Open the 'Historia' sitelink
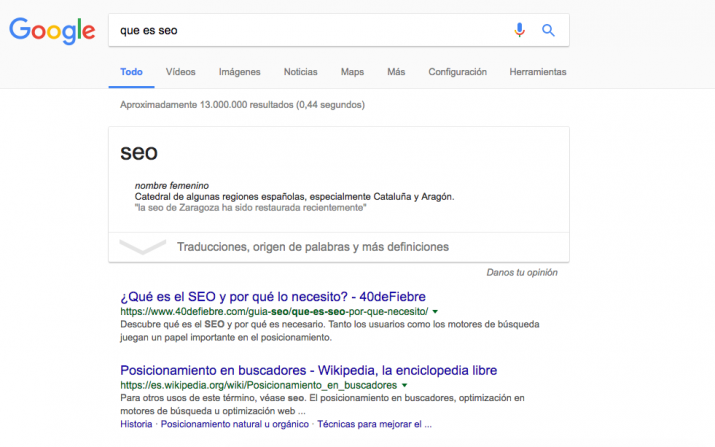 [136, 424]
